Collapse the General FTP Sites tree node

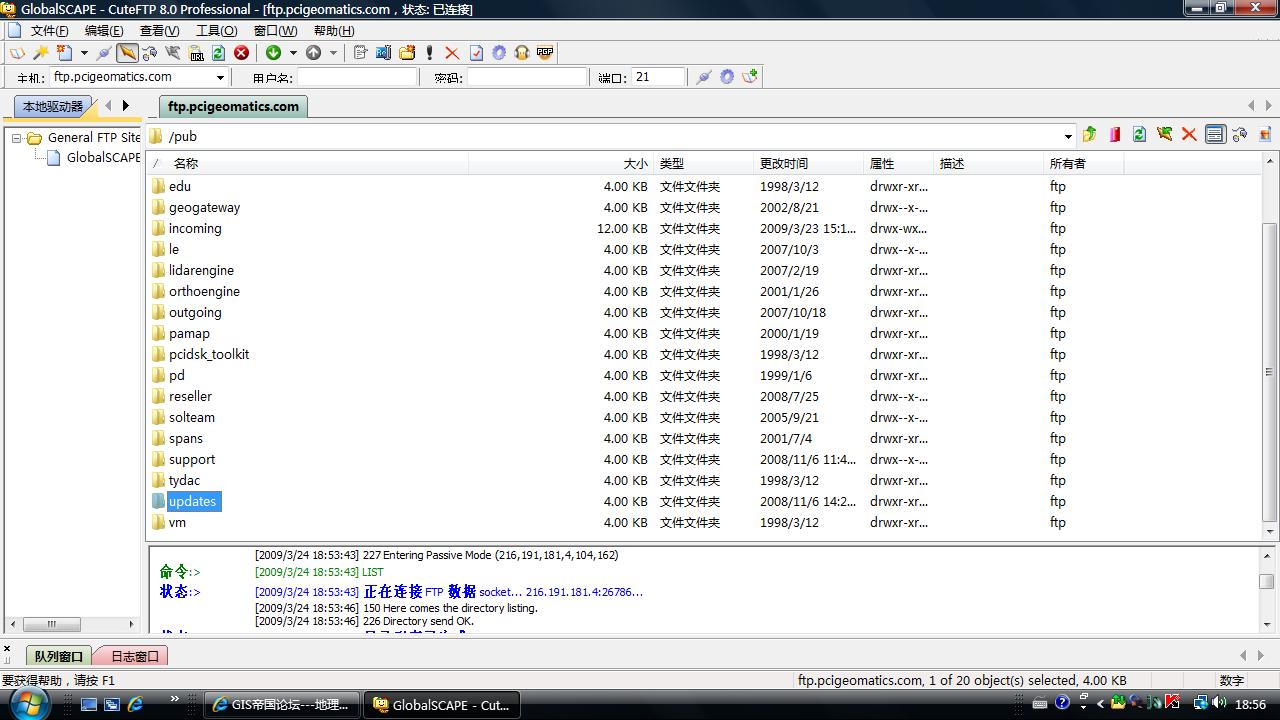(17, 138)
